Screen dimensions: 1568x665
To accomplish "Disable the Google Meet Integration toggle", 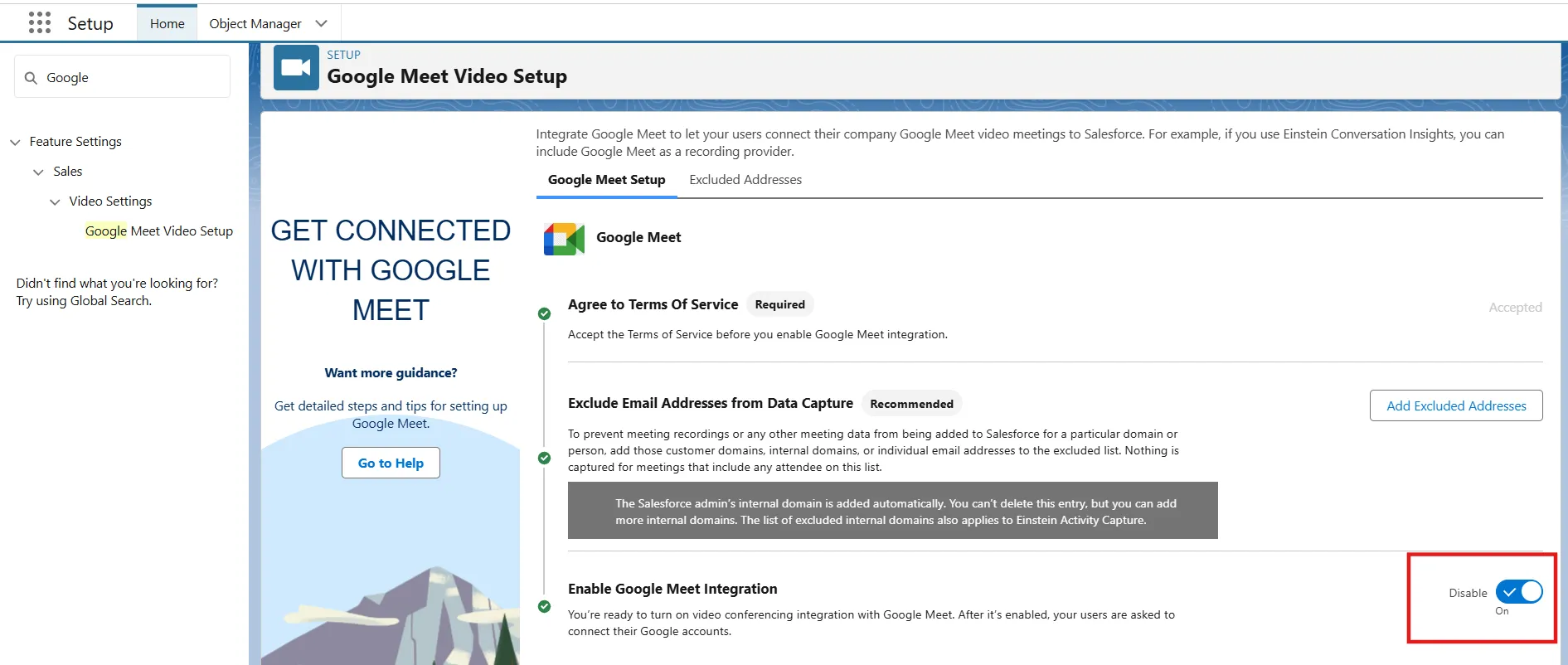I will pyautogui.click(x=1518, y=592).
